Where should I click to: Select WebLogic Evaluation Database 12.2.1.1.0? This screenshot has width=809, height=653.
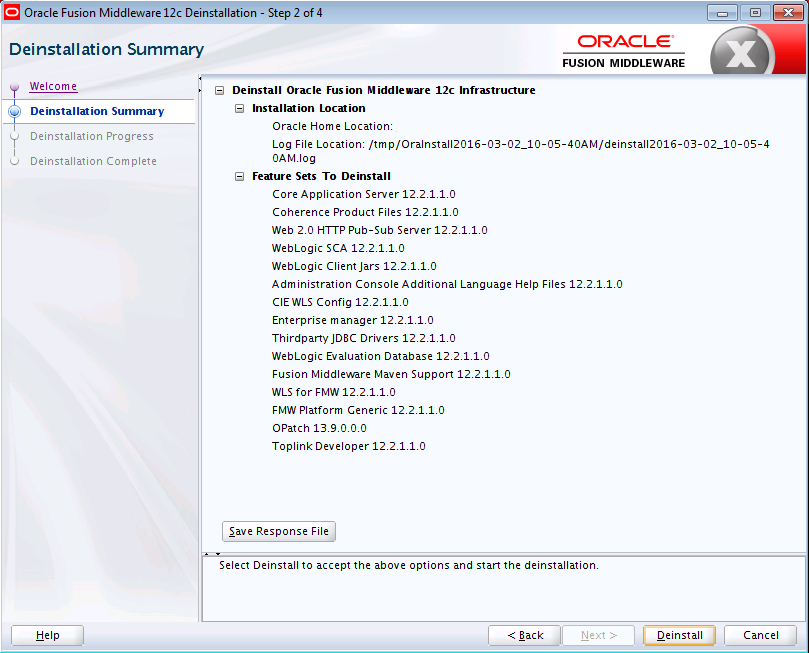381,357
